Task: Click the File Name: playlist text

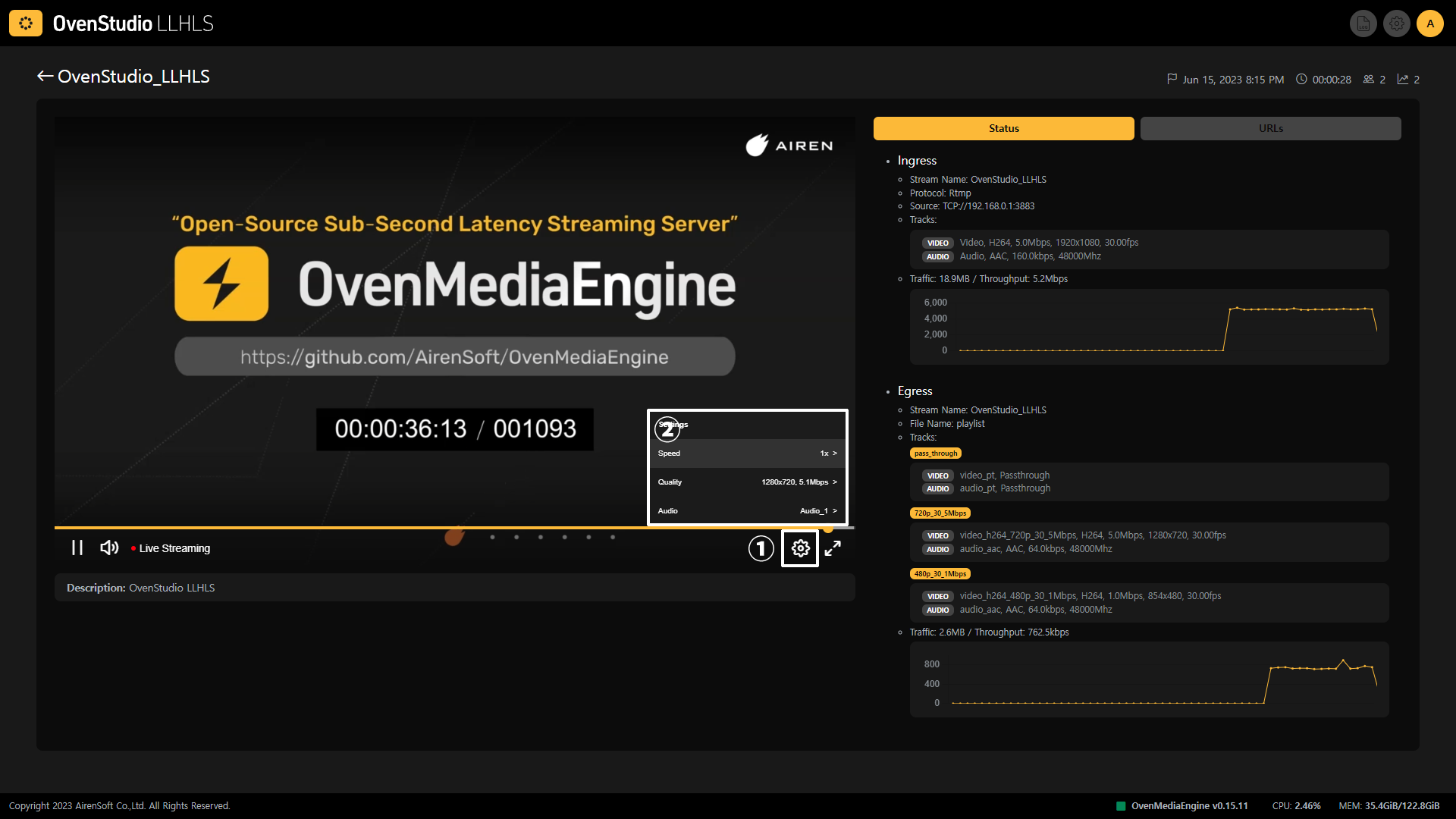Action: point(947,424)
